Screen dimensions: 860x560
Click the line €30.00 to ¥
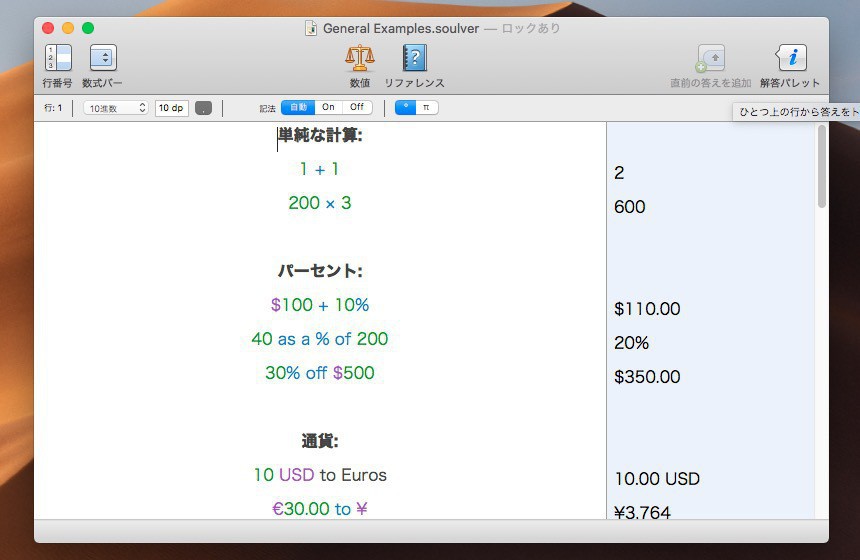320,509
